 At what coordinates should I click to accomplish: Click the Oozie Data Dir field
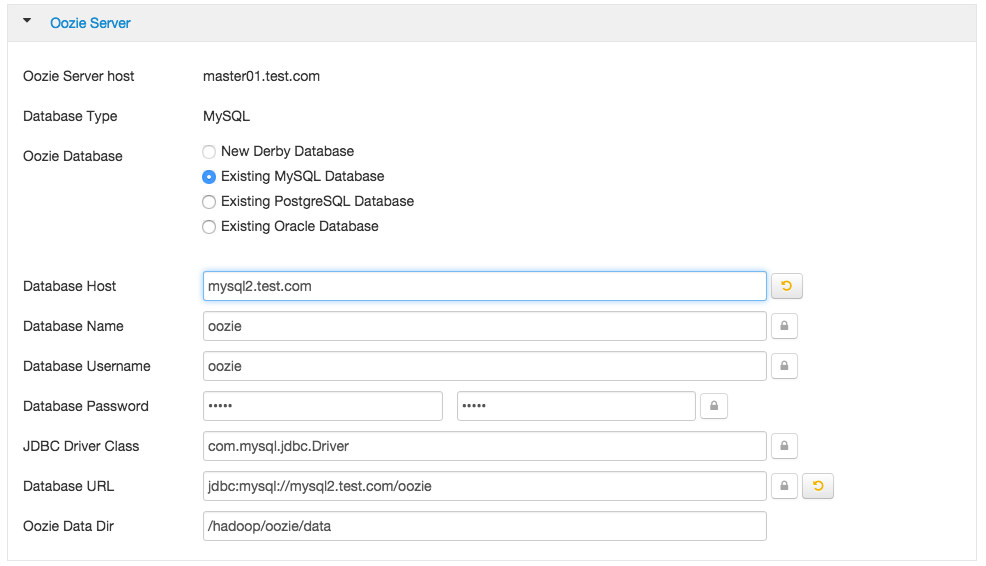tap(484, 526)
